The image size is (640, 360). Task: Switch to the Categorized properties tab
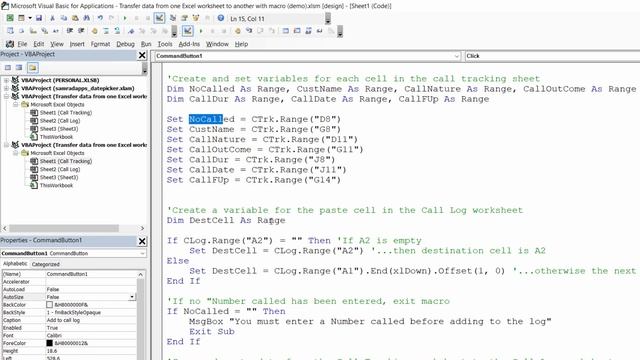(46, 264)
